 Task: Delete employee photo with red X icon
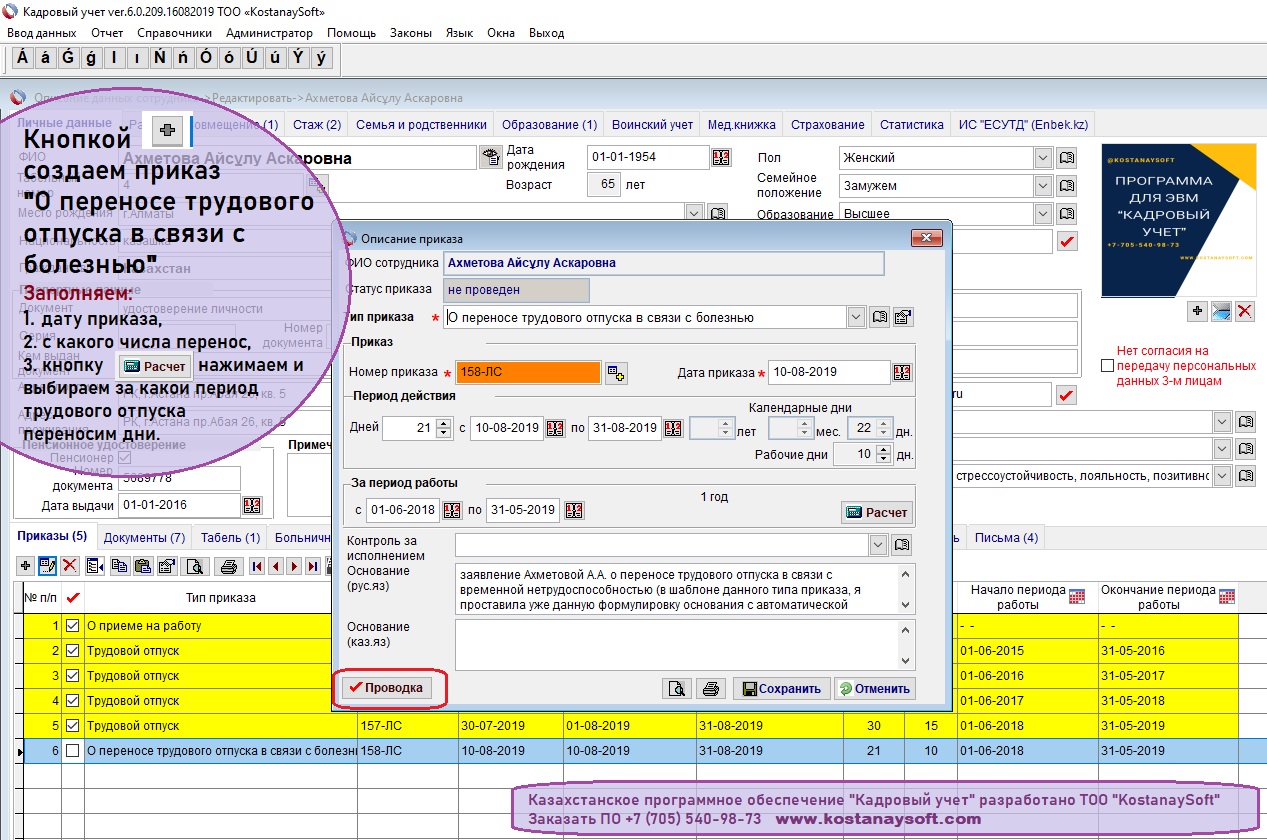pyautogui.click(x=1245, y=312)
